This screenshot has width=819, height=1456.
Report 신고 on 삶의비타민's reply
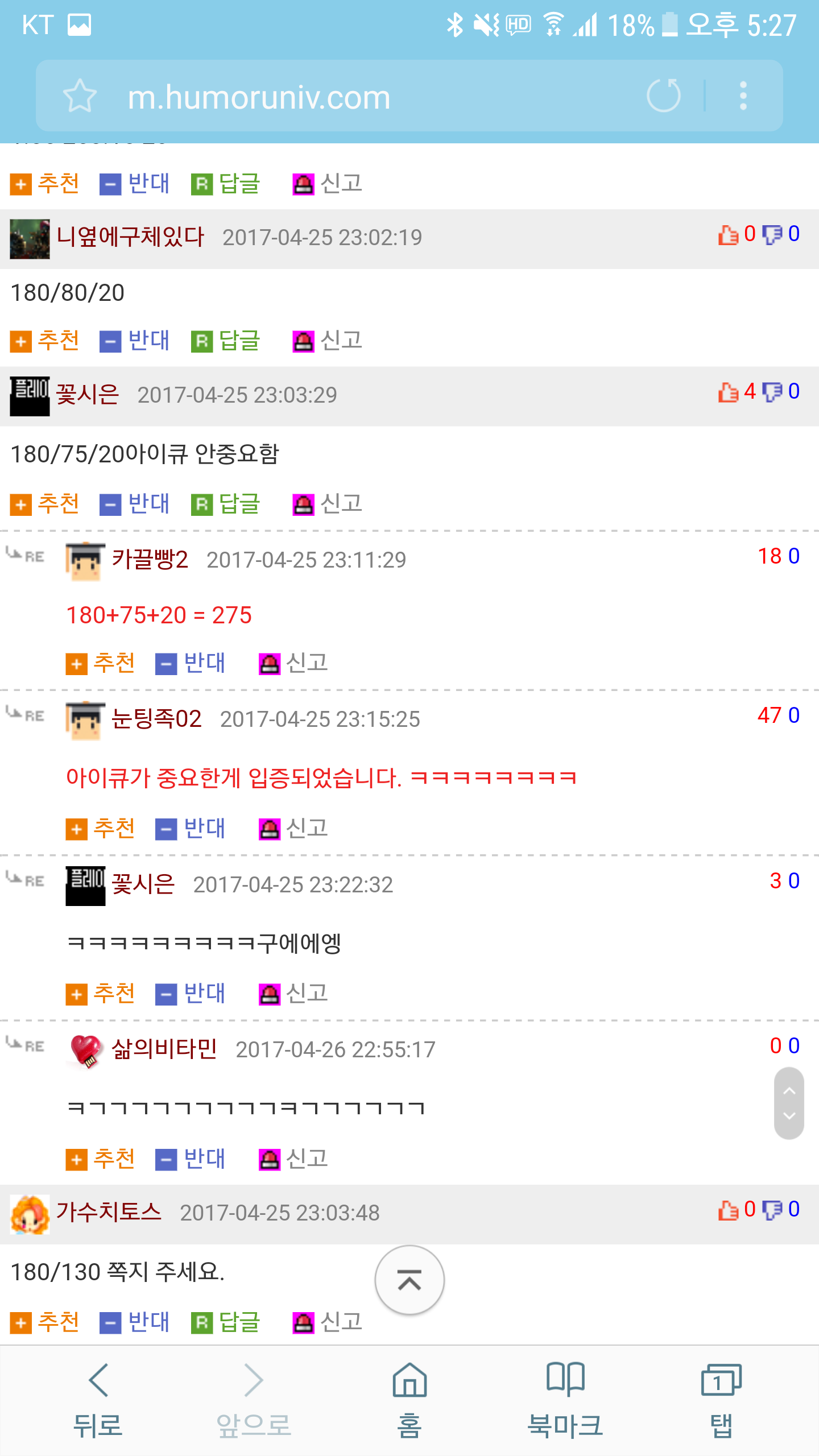pos(293,1159)
